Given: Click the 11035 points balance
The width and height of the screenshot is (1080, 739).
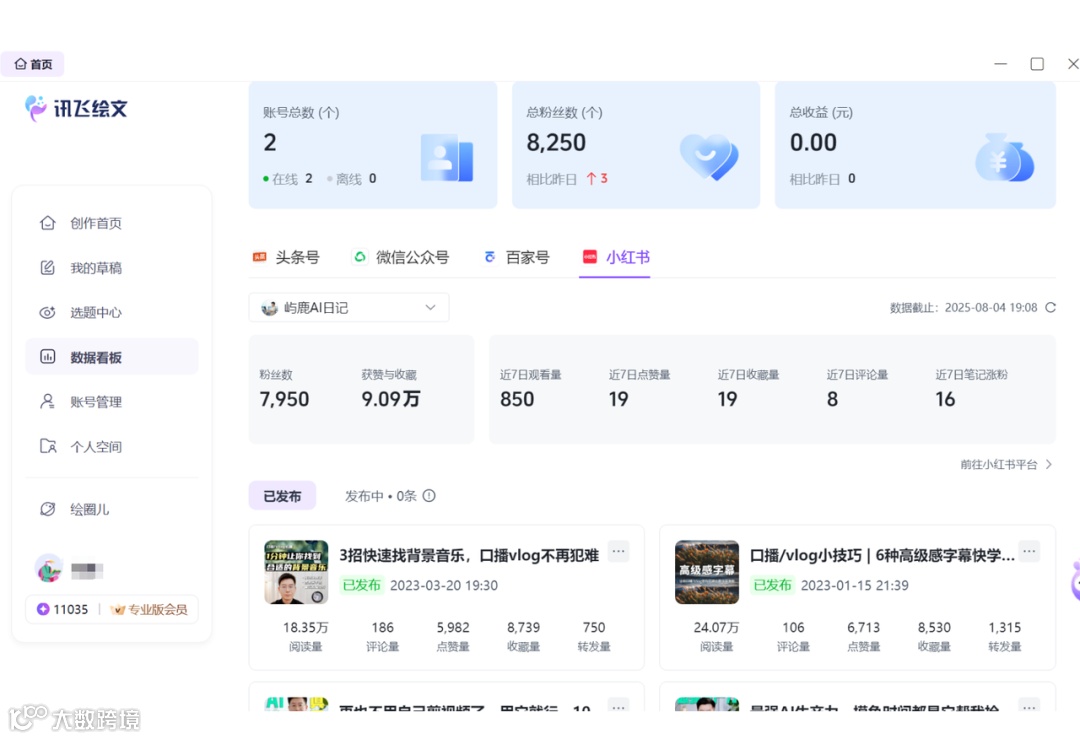Looking at the screenshot, I should (70, 610).
